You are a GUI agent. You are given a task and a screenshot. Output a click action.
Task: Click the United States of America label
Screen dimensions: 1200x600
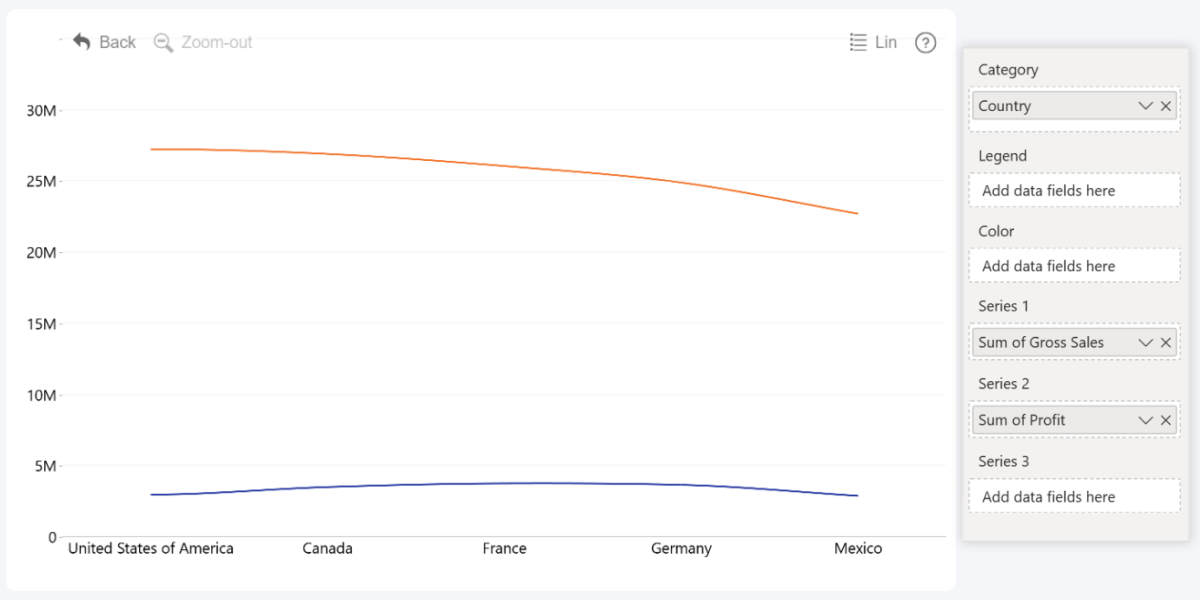pos(151,549)
